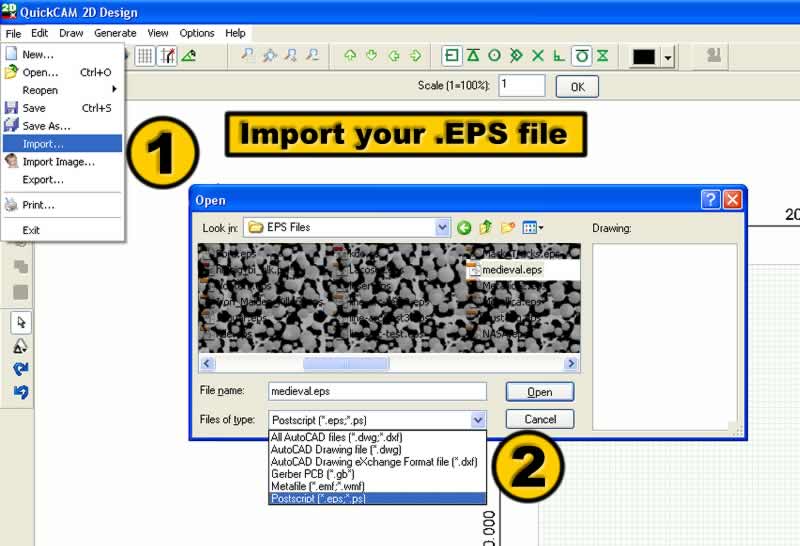The image size is (800, 546).
Task: Choose New... from the File menu
Action: [x=62, y=54]
